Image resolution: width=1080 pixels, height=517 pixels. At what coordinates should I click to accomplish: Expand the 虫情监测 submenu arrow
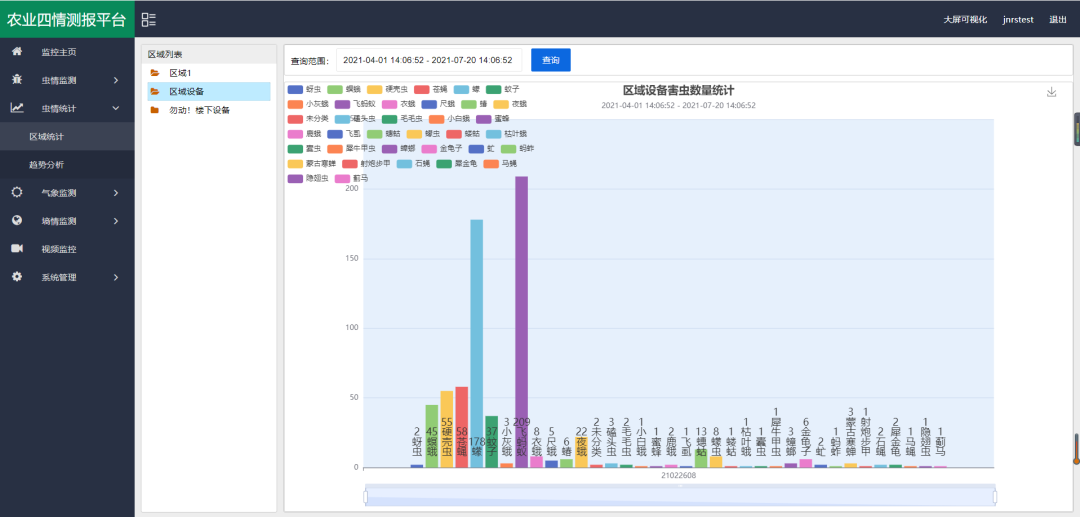[x=116, y=81]
